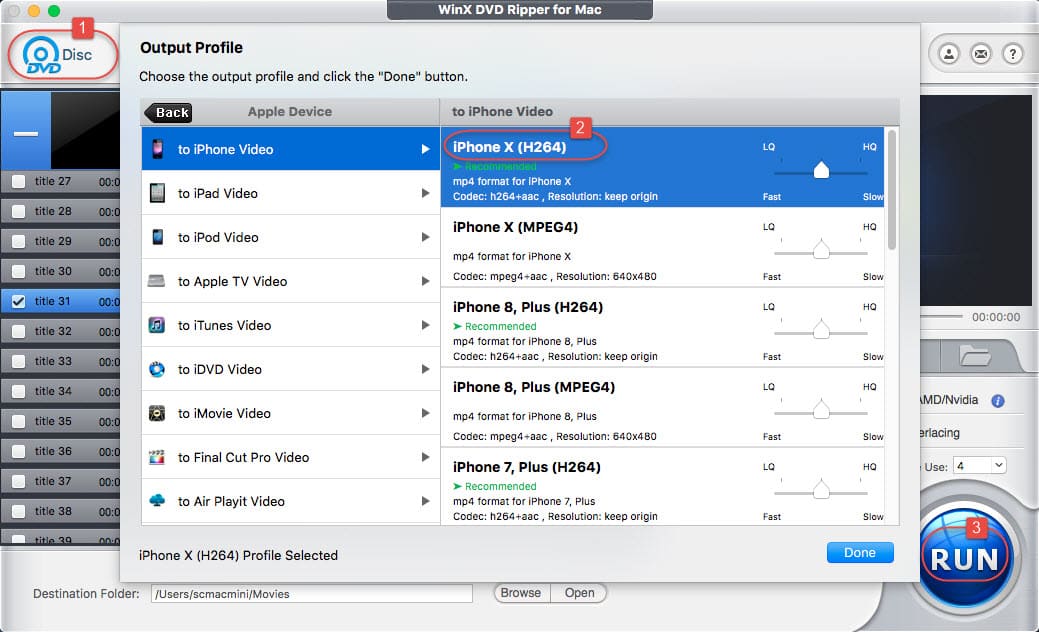Click the iPod device icon
Image resolution: width=1039 pixels, height=632 pixels.
click(x=158, y=237)
